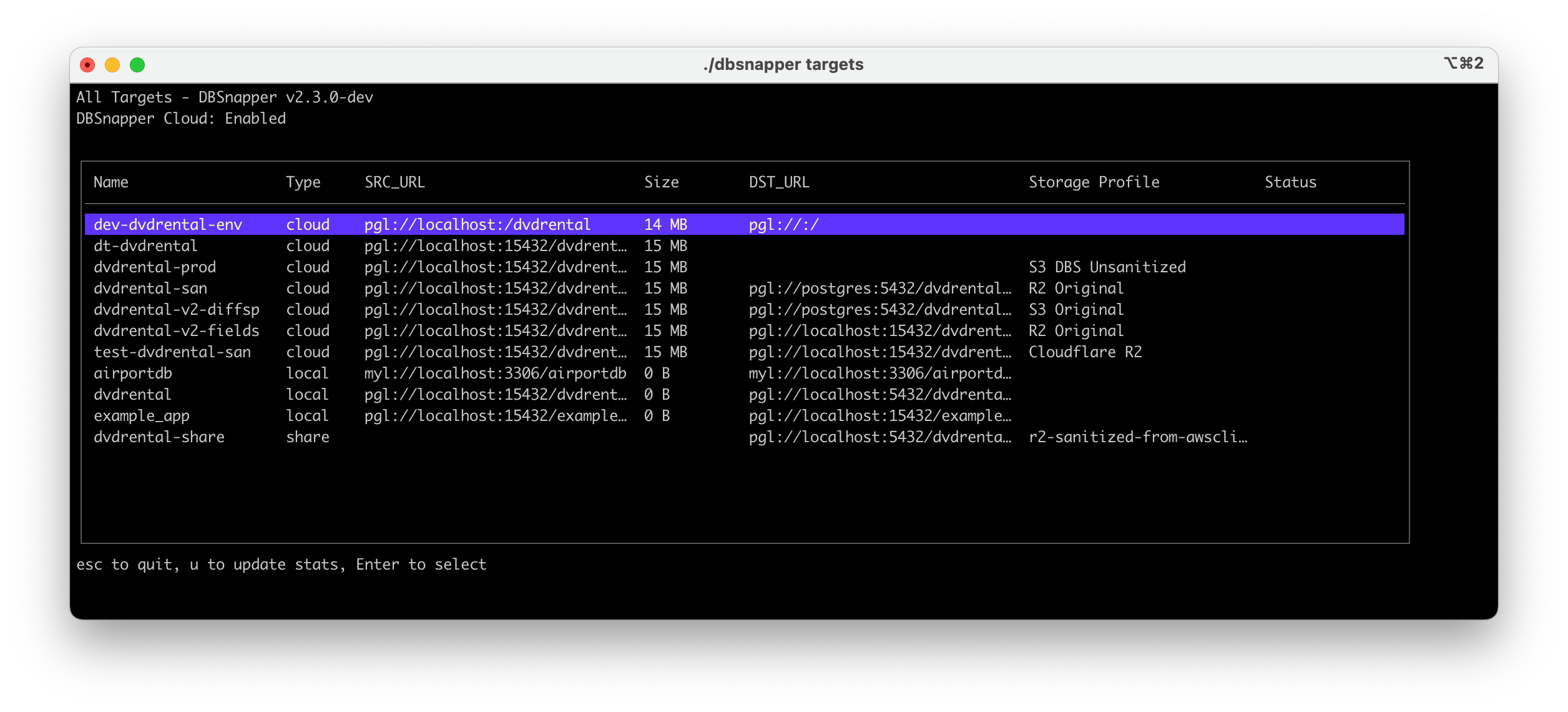Click the ⌥⌘2 shortcut indicator
Viewport: 1568px width, 712px height.
point(1463,63)
